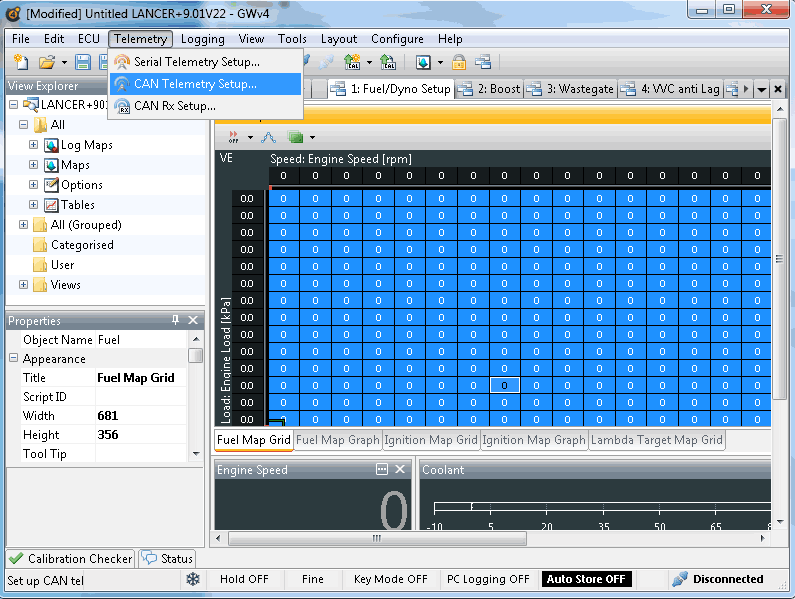Click the padlock icon in the toolbar
The height and width of the screenshot is (599, 795).
pos(459,63)
